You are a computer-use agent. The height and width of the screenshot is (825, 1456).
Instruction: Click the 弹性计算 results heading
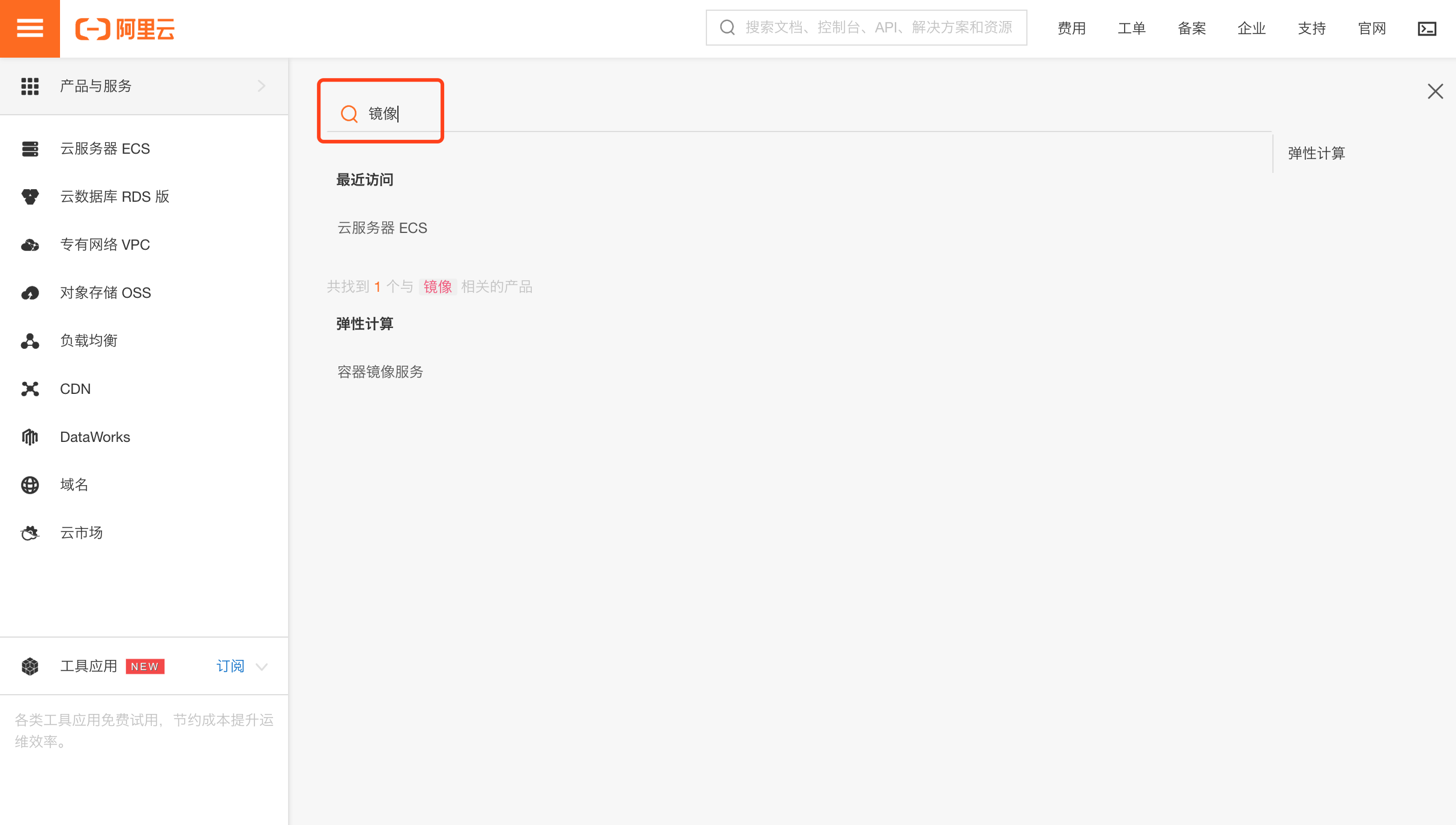coord(365,324)
